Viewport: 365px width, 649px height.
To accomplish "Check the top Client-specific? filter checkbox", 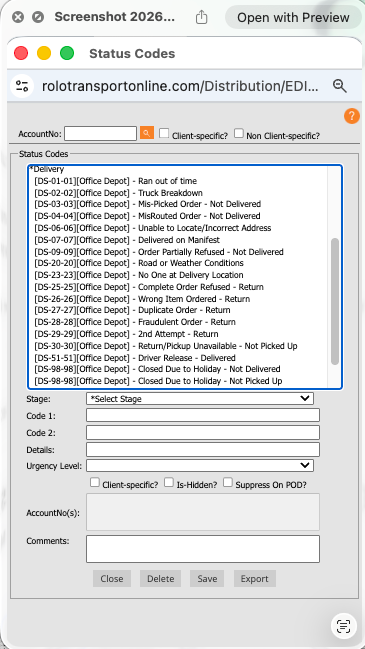I will [x=164, y=133].
